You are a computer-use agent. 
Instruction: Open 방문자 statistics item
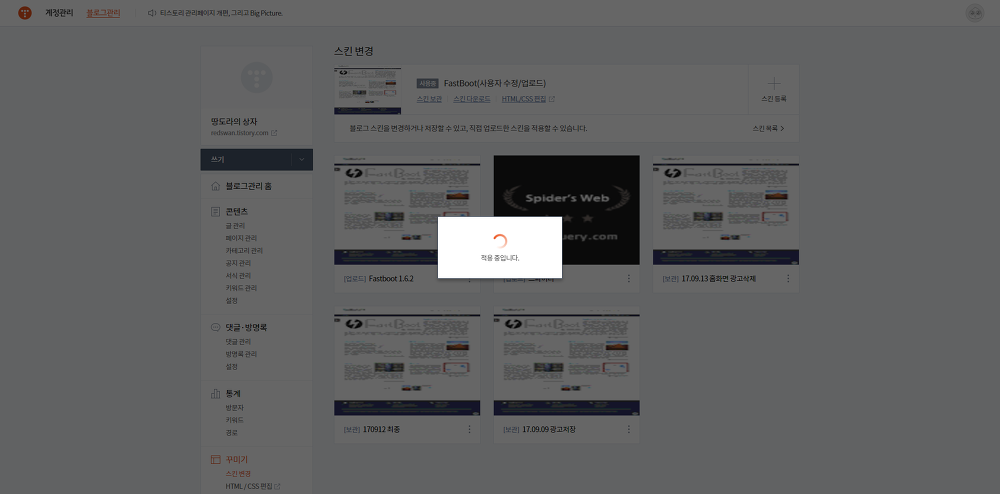coord(235,407)
